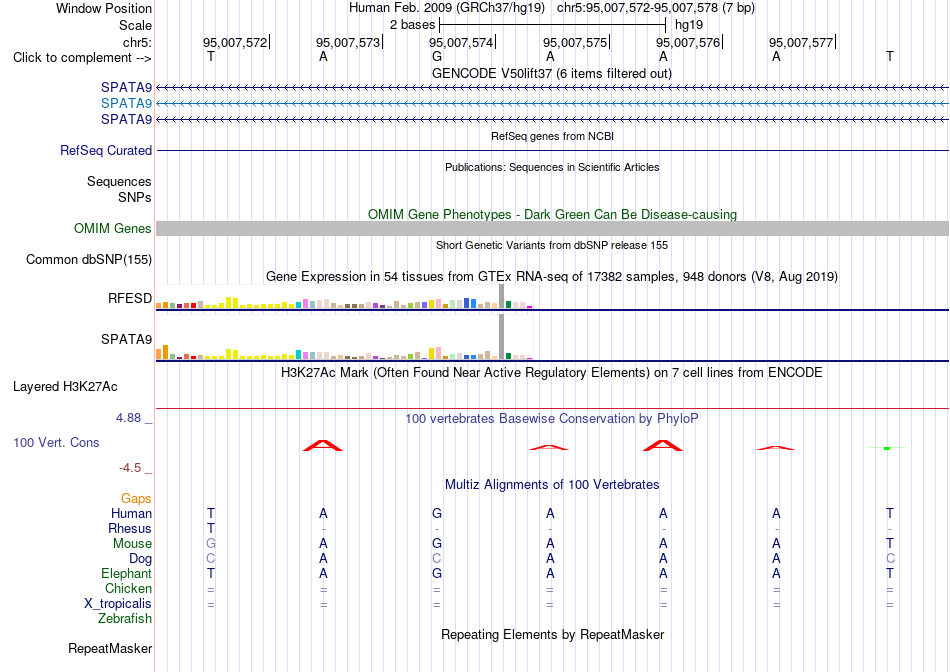Image resolution: width=950 pixels, height=672 pixels.
Task: Click the Dog alignment row label
Action: pyautogui.click(x=140, y=559)
